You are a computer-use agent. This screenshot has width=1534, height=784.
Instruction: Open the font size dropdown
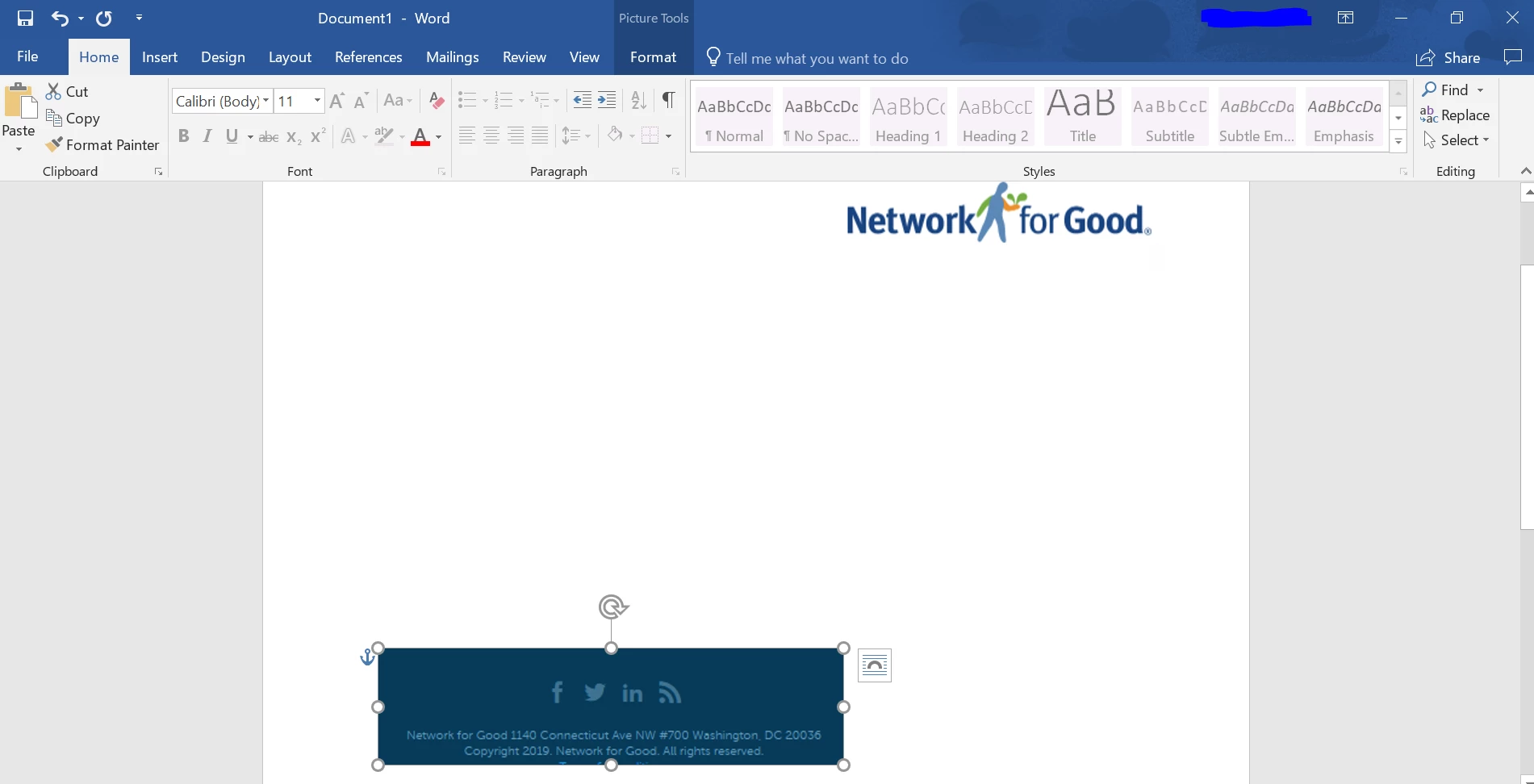click(316, 101)
